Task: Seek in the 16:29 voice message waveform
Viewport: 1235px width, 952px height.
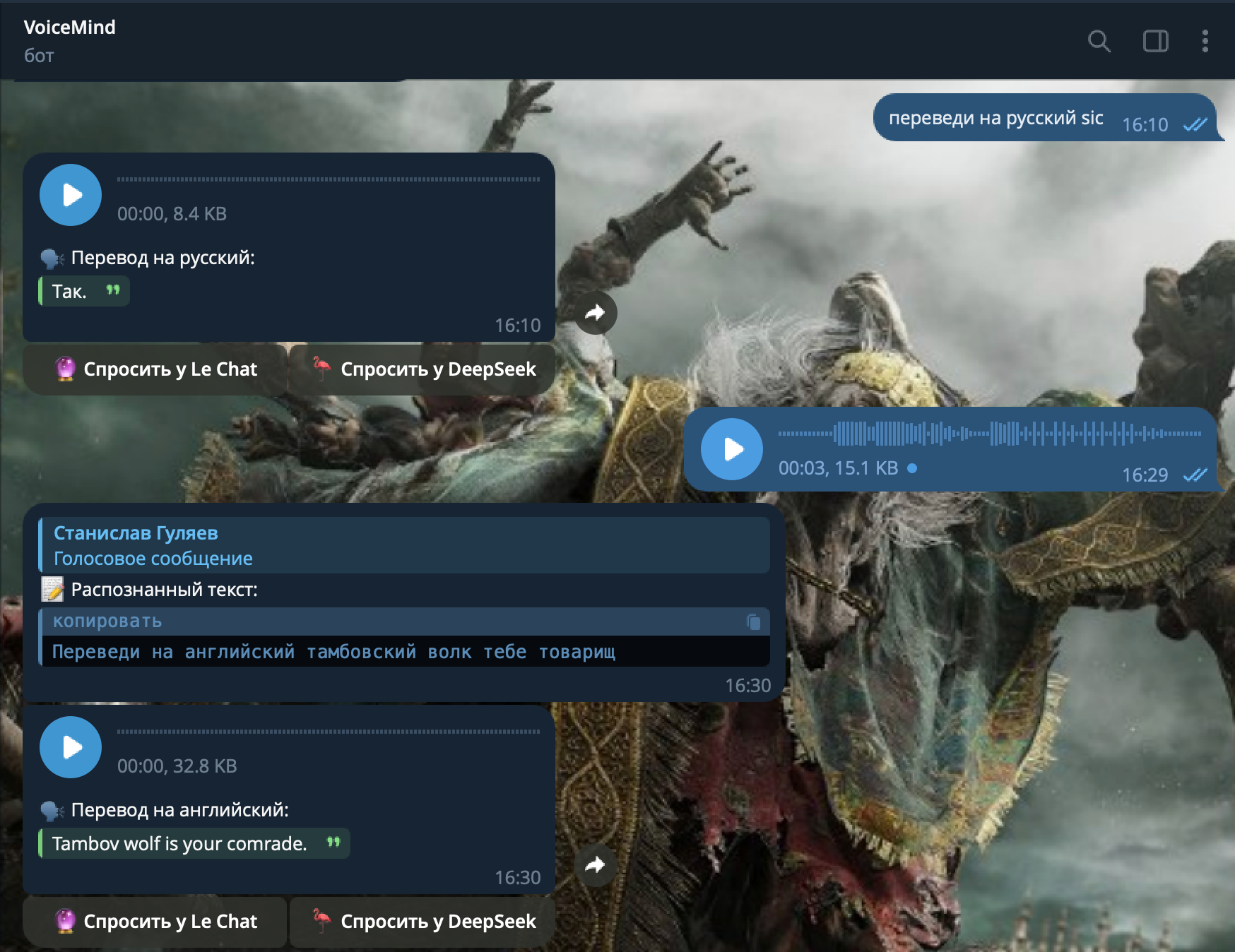Action: [989, 434]
